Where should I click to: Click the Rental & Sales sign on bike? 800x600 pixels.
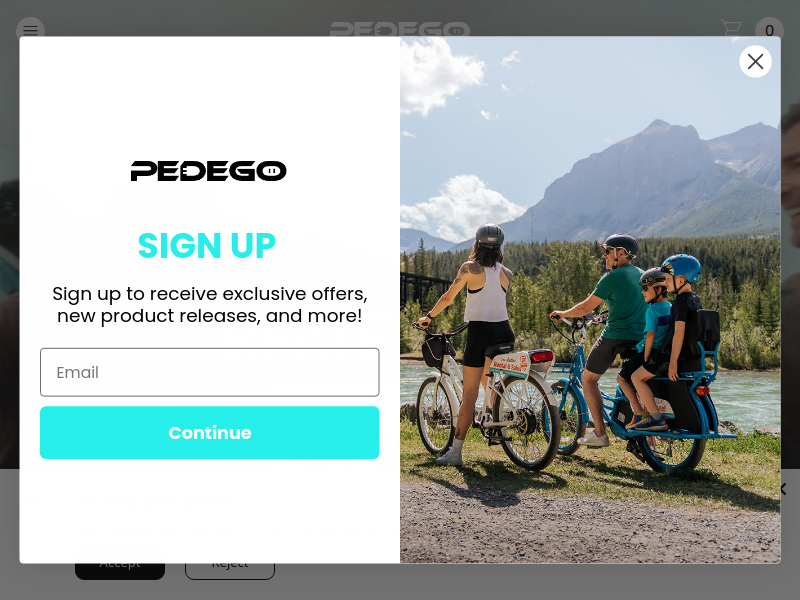(x=511, y=364)
